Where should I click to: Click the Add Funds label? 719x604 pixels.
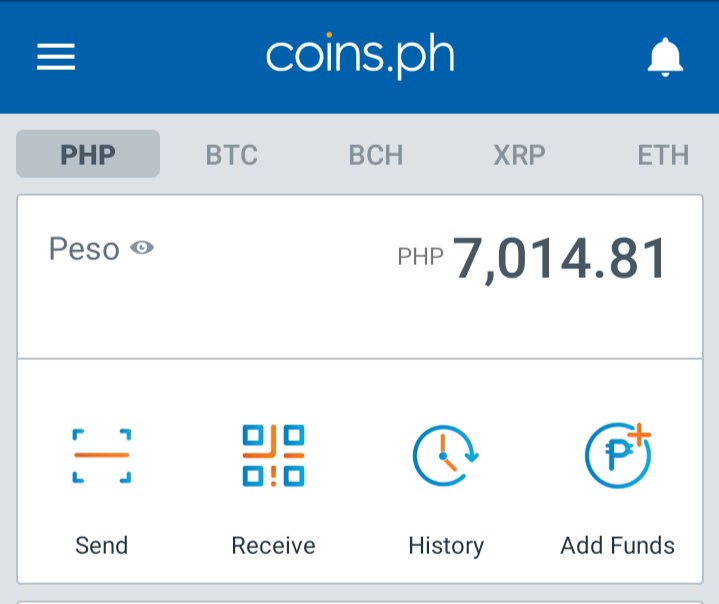tap(618, 545)
